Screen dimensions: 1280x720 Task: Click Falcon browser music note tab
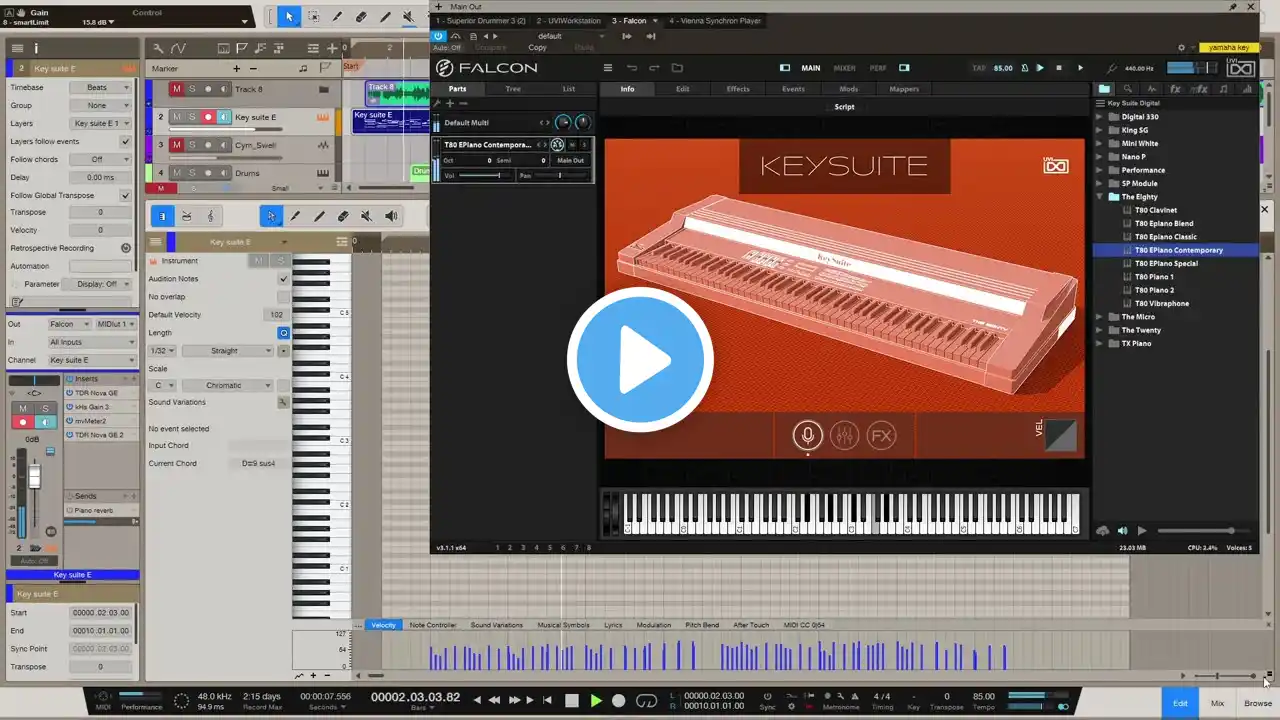click(1224, 89)
